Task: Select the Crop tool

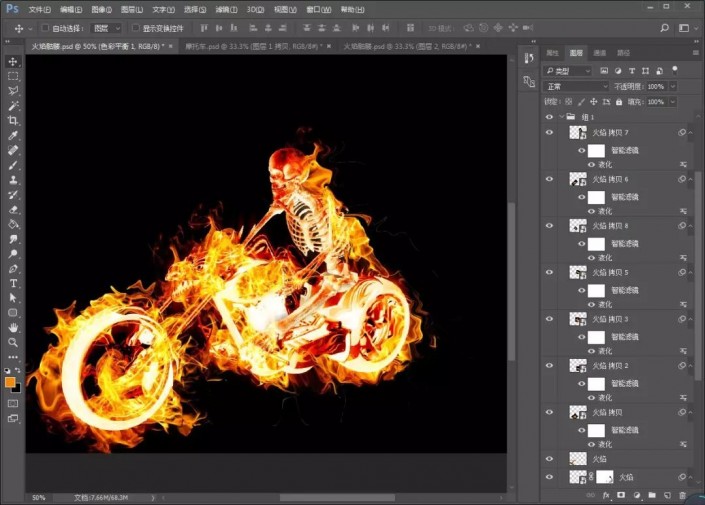Action: point(13,121)
